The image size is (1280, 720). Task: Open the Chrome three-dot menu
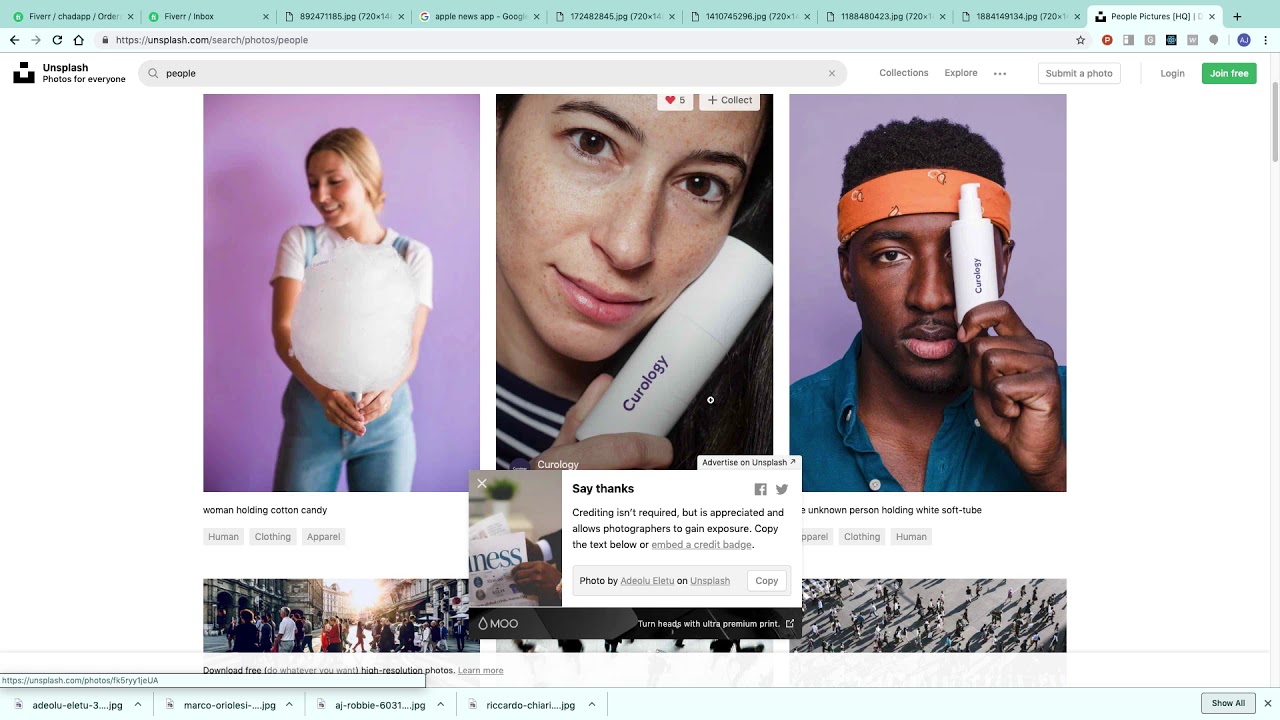[x=1267, y=40]
